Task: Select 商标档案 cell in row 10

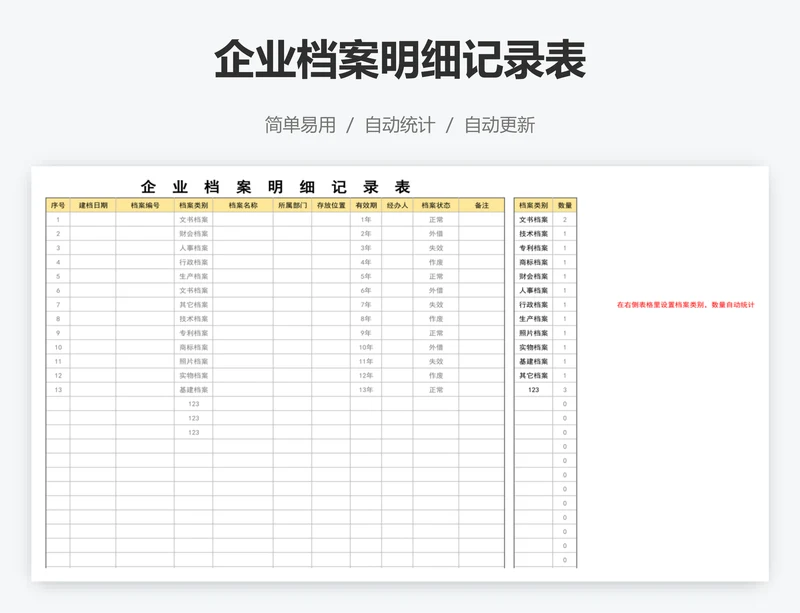Action: [193, 347]
